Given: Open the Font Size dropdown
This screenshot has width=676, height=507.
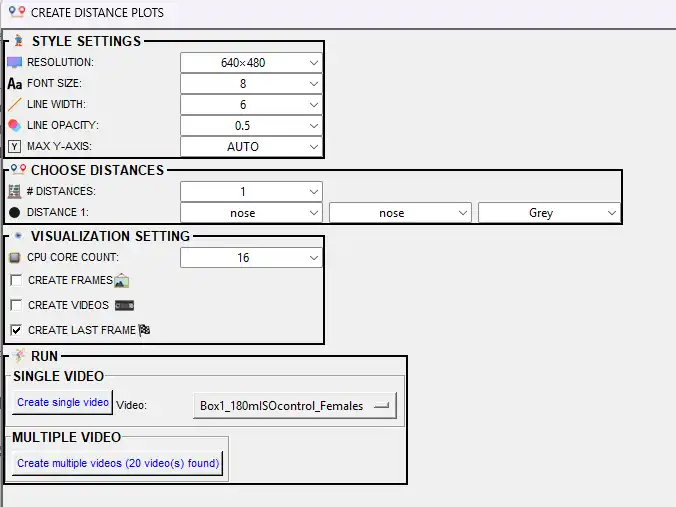Looking at the screenshot, I should [x=251, y=84].
